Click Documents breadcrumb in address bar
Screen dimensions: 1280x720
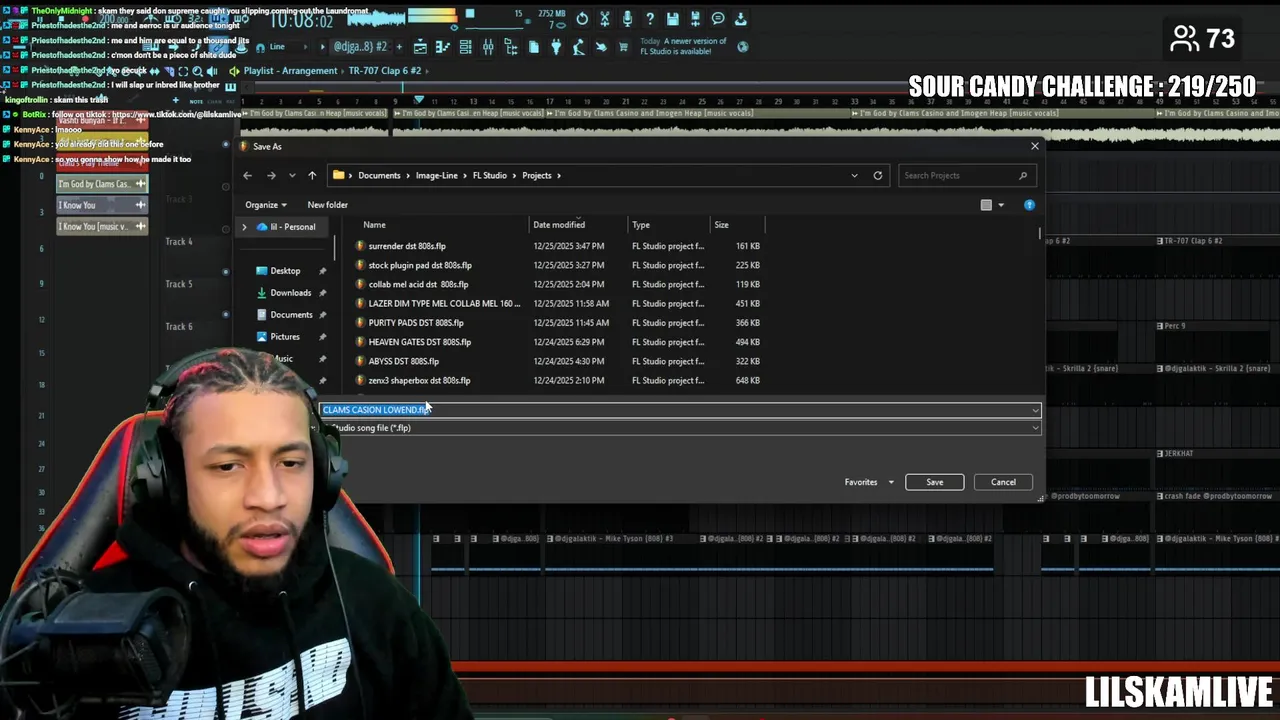[x=379, y=176]
